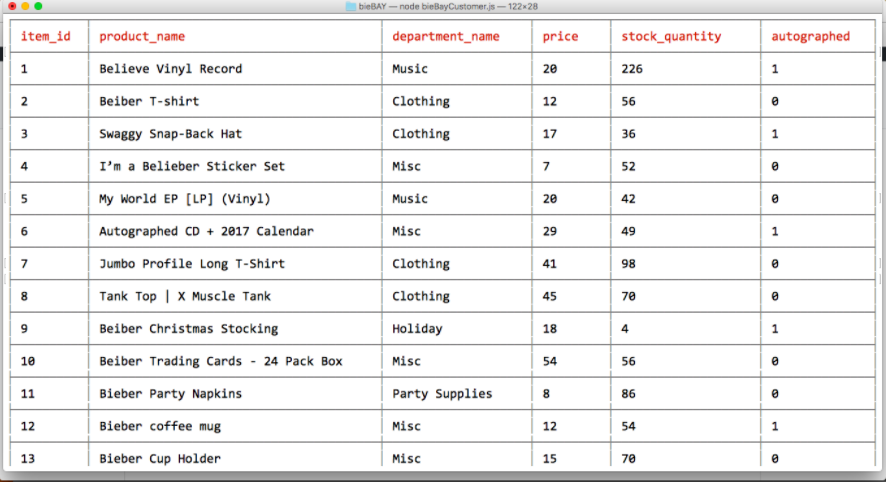Click the item_id column header
Image resolution: width=887 pixels, height=482 pixels.
click(x=45, y=37)
